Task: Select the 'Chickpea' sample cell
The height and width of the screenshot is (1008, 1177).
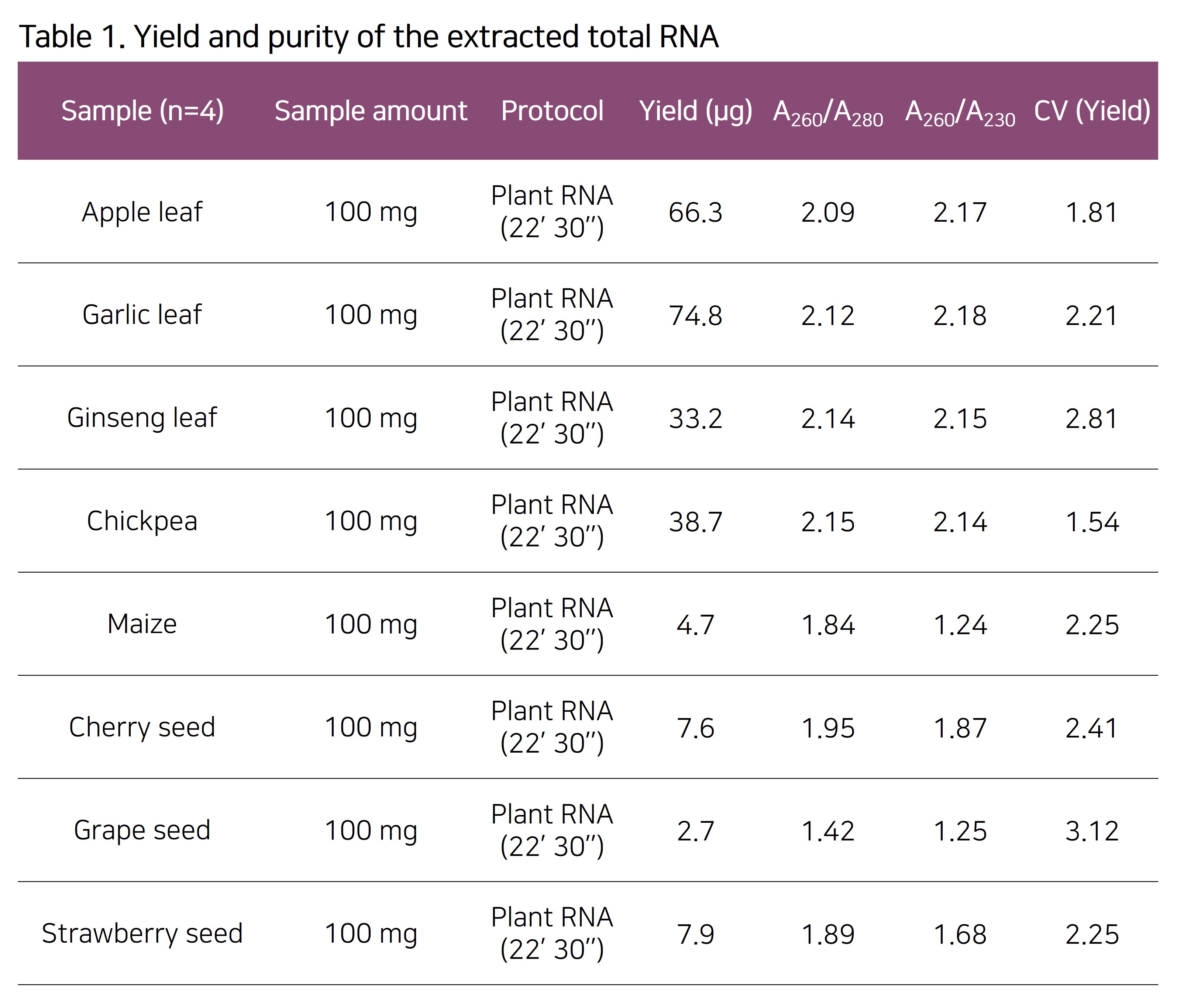Action: tap(142, 521)
